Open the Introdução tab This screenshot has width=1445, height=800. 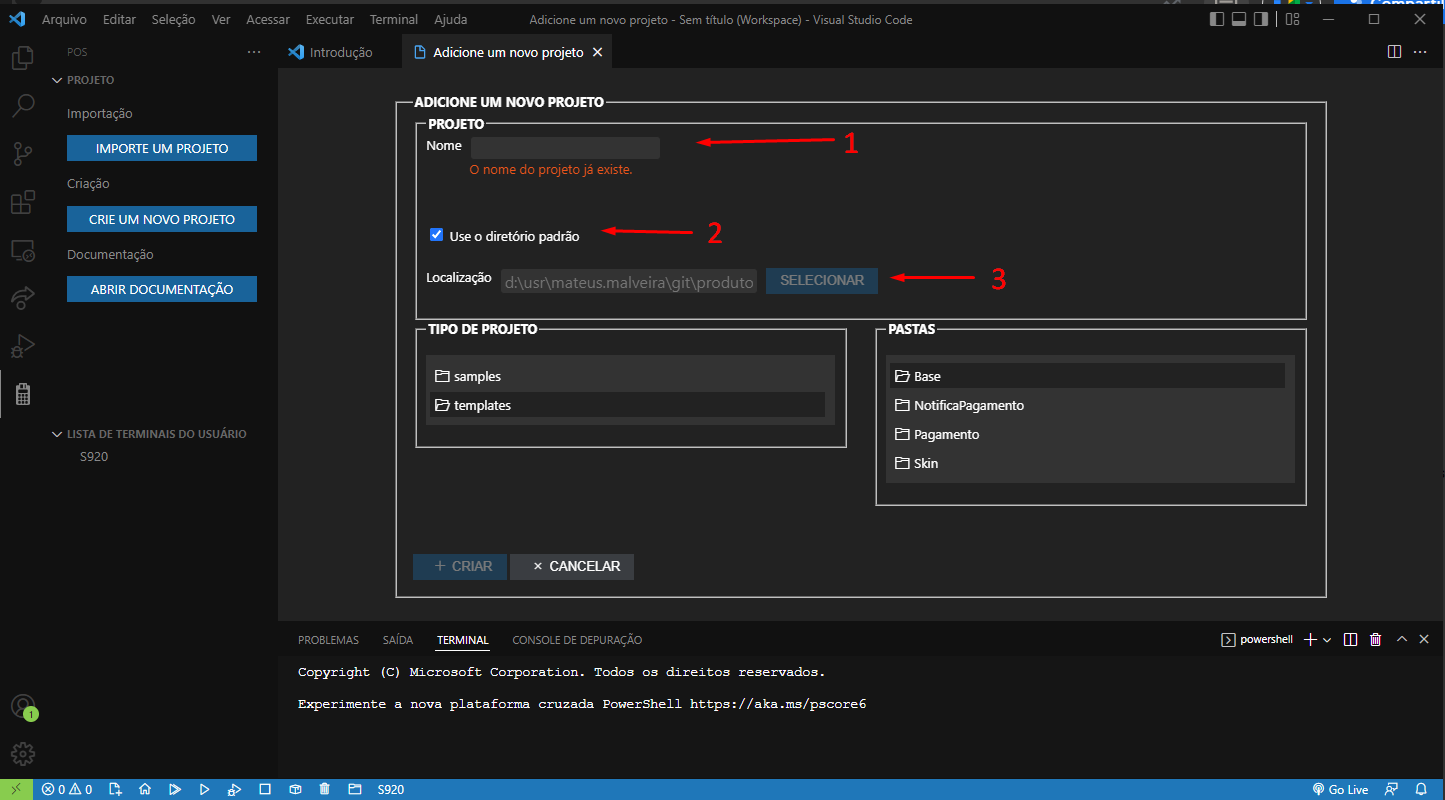(x=339, y=52)
